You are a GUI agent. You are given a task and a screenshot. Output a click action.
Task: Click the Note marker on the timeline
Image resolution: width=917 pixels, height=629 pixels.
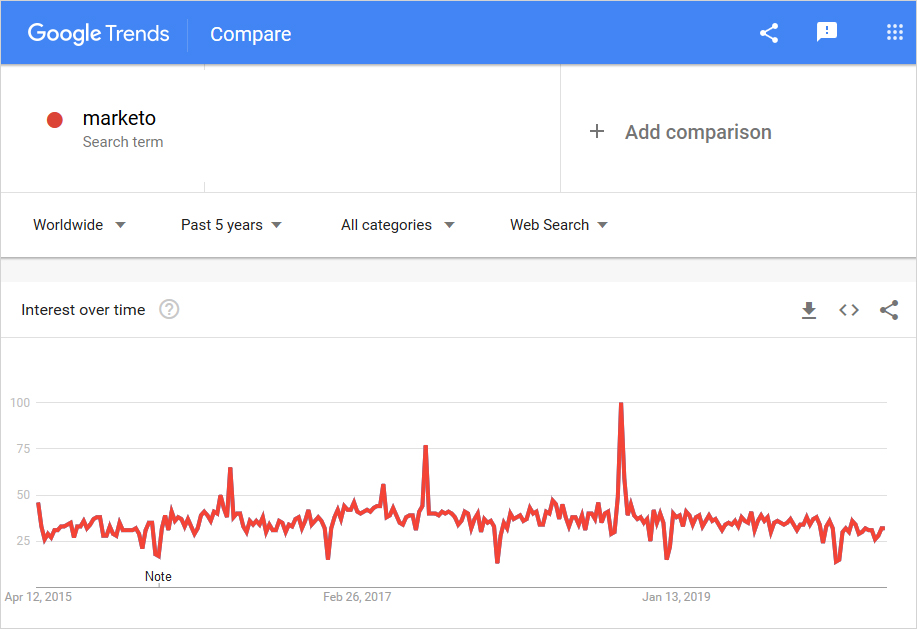[x=158, y=576]
